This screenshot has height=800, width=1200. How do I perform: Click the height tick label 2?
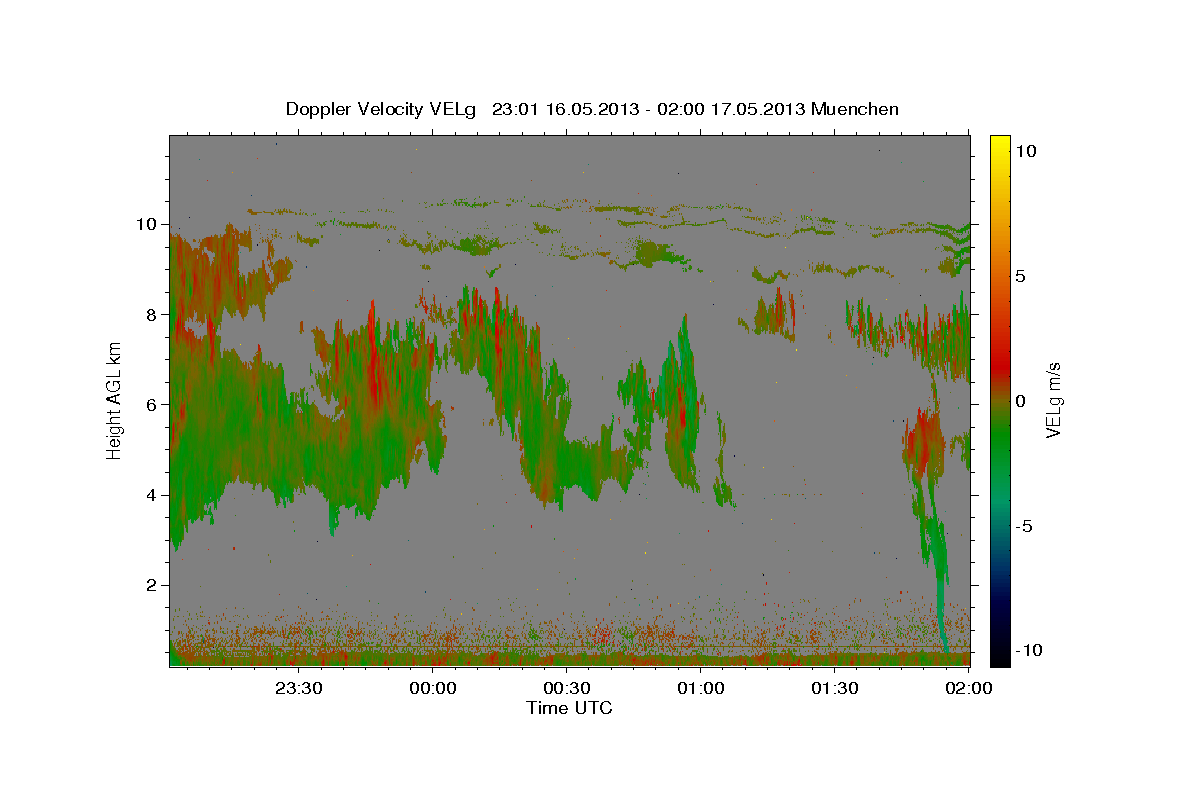click(x=154, y=585)
